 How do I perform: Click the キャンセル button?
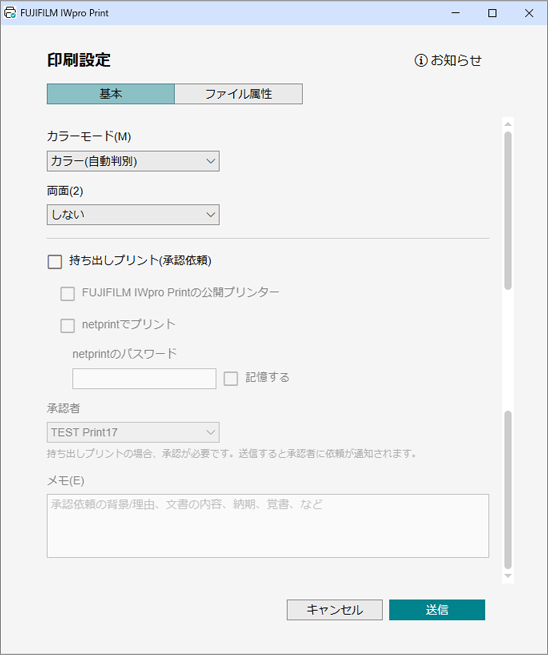(x=335, y=610)
